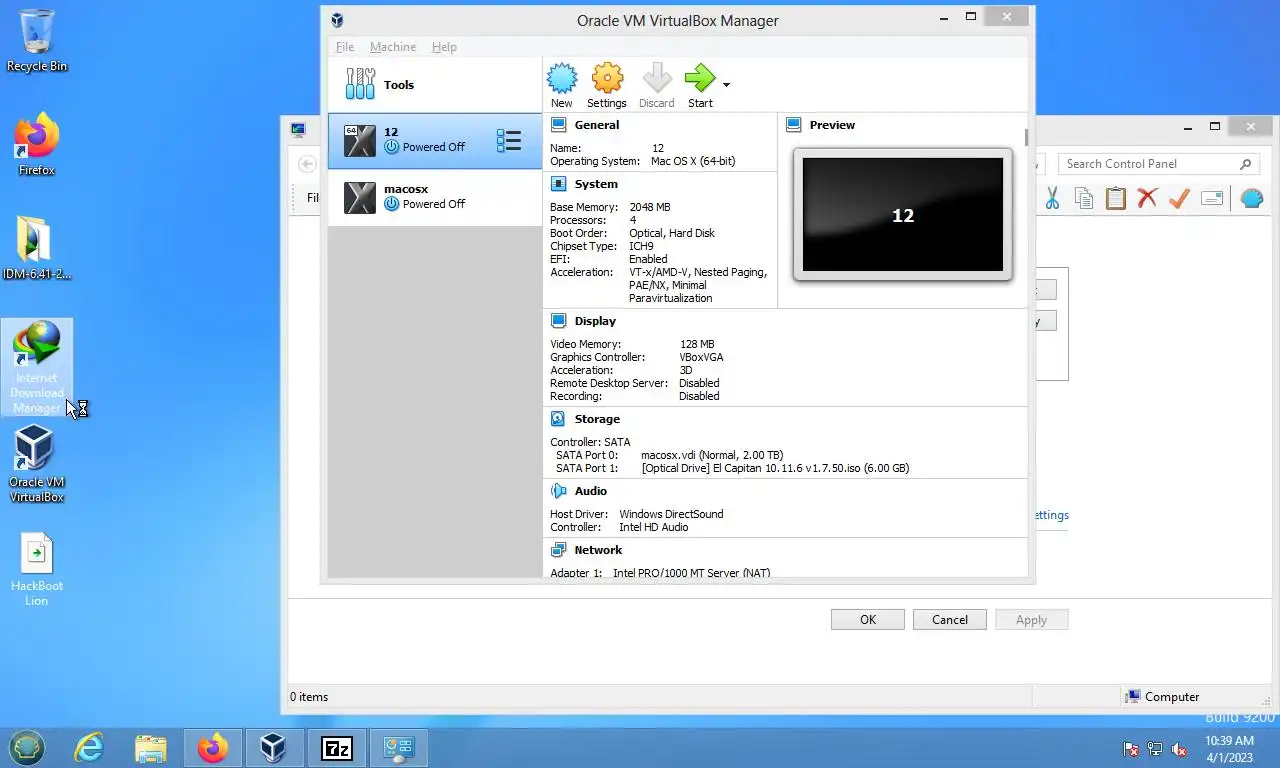Viewport: 1280px width, 768px height.
Task: Click the muted volume tray icon
Action: 1179,748
